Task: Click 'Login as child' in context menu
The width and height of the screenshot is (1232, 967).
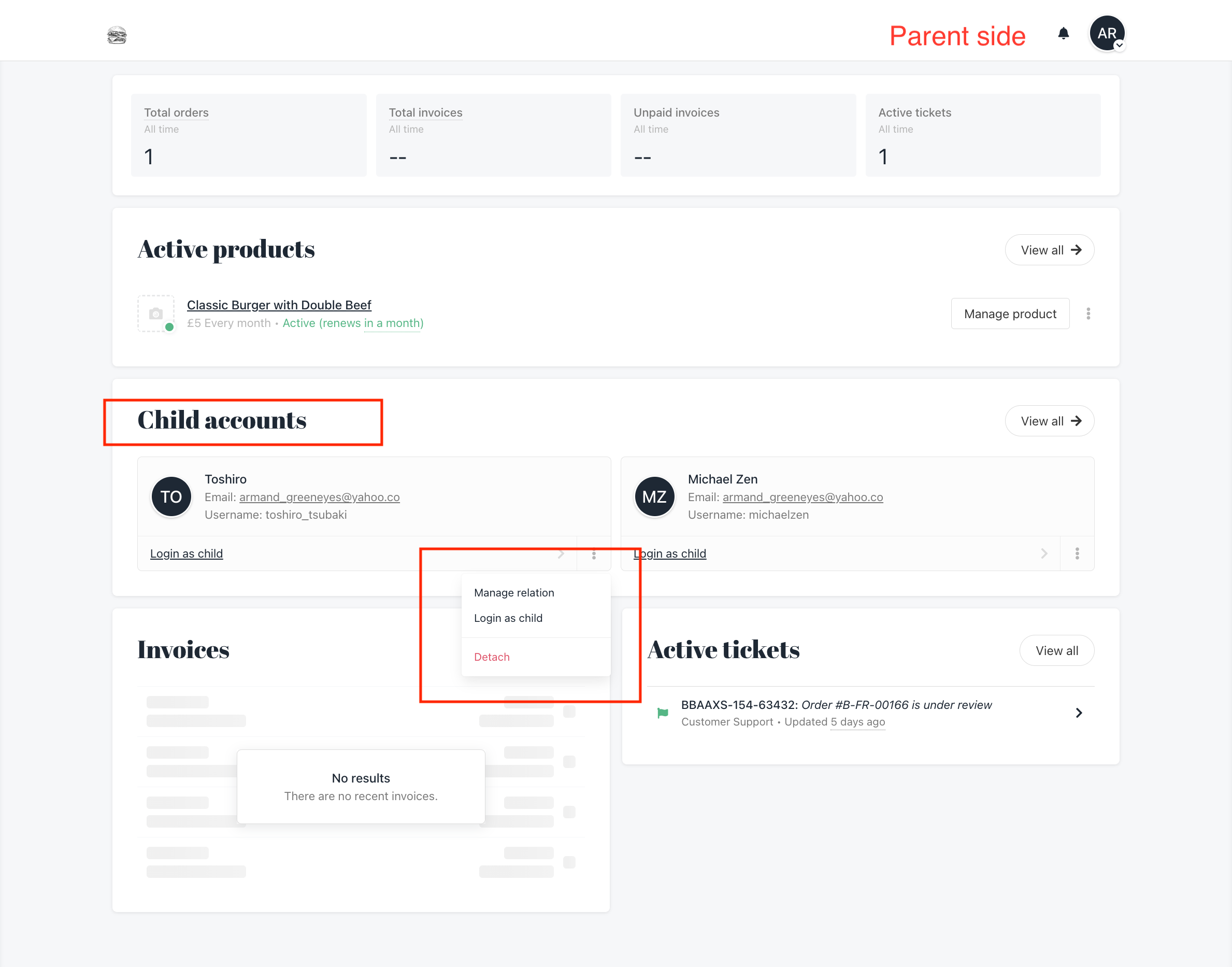Action: pyautogui.click(x=509, y=617)
